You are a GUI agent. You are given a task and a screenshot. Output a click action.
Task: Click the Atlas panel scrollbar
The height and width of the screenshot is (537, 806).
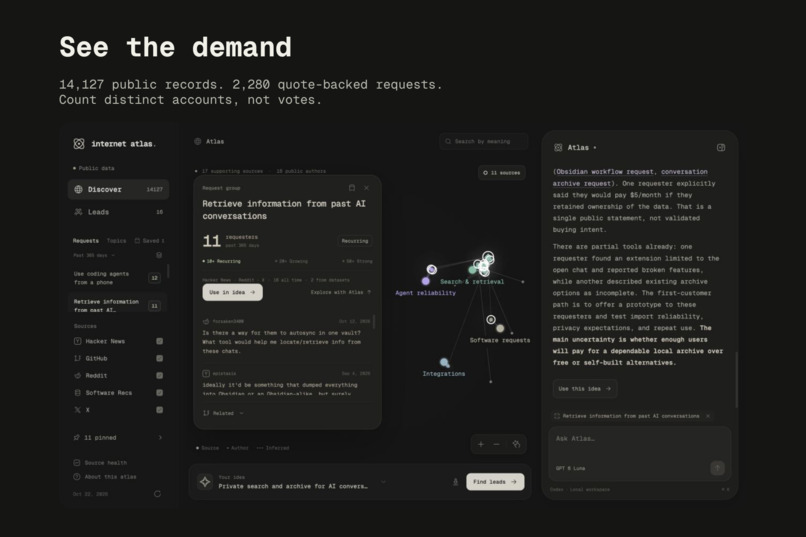point(736,379)
